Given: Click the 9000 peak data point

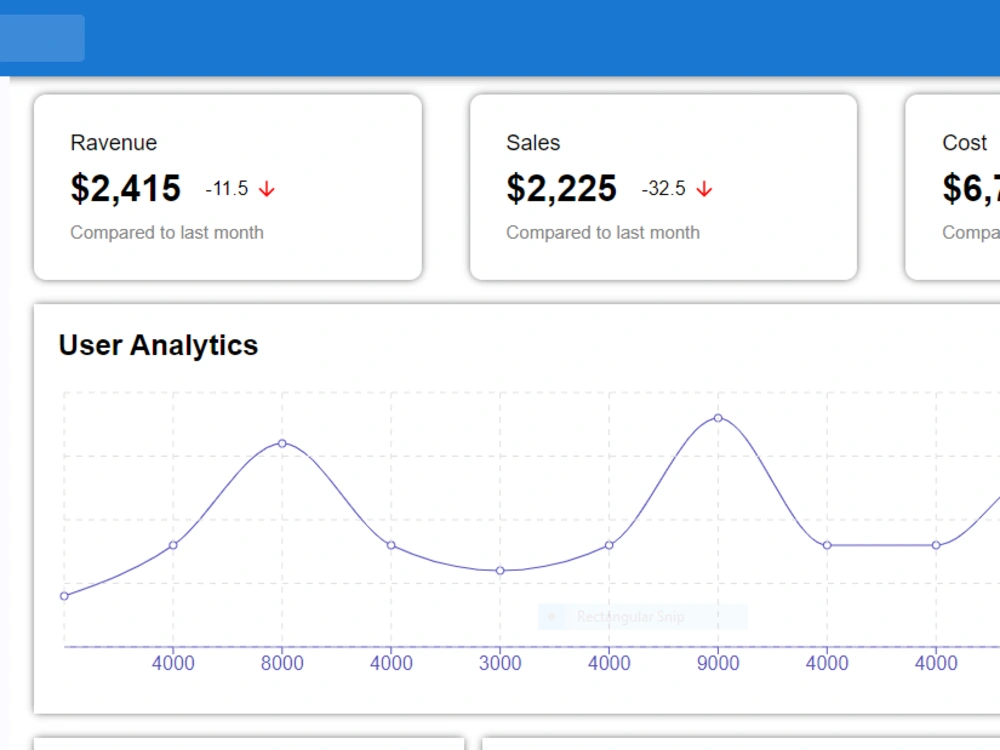Looking at the screenshot, I should click(x=718, y=418).
